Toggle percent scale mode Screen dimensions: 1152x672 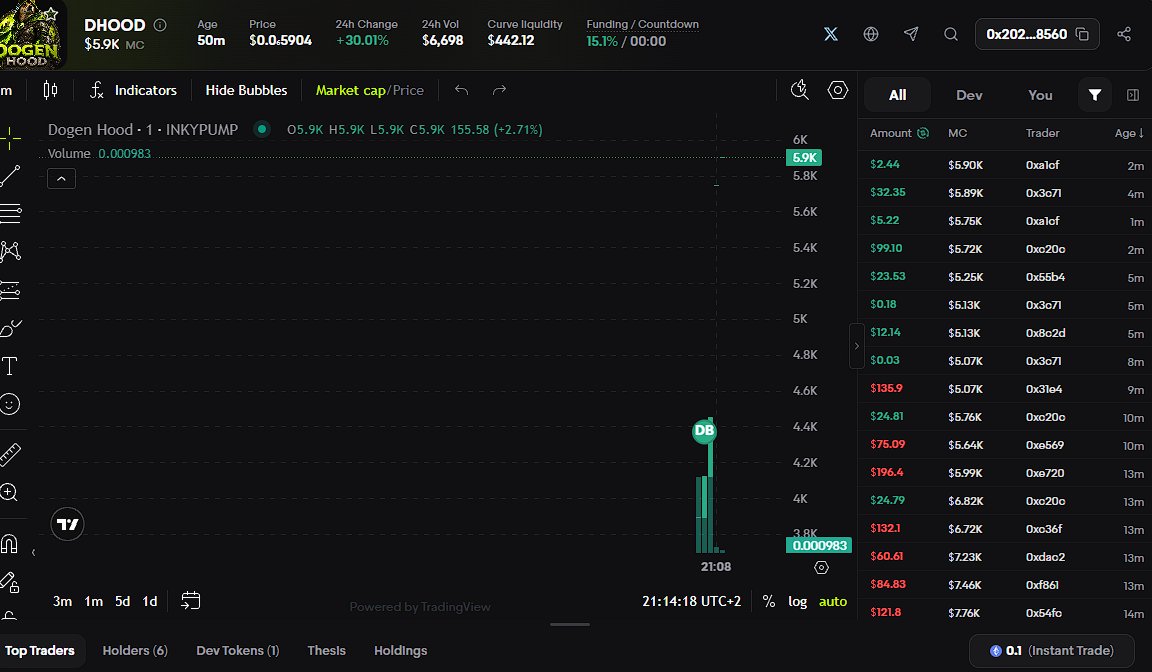[x=768, y=601]
